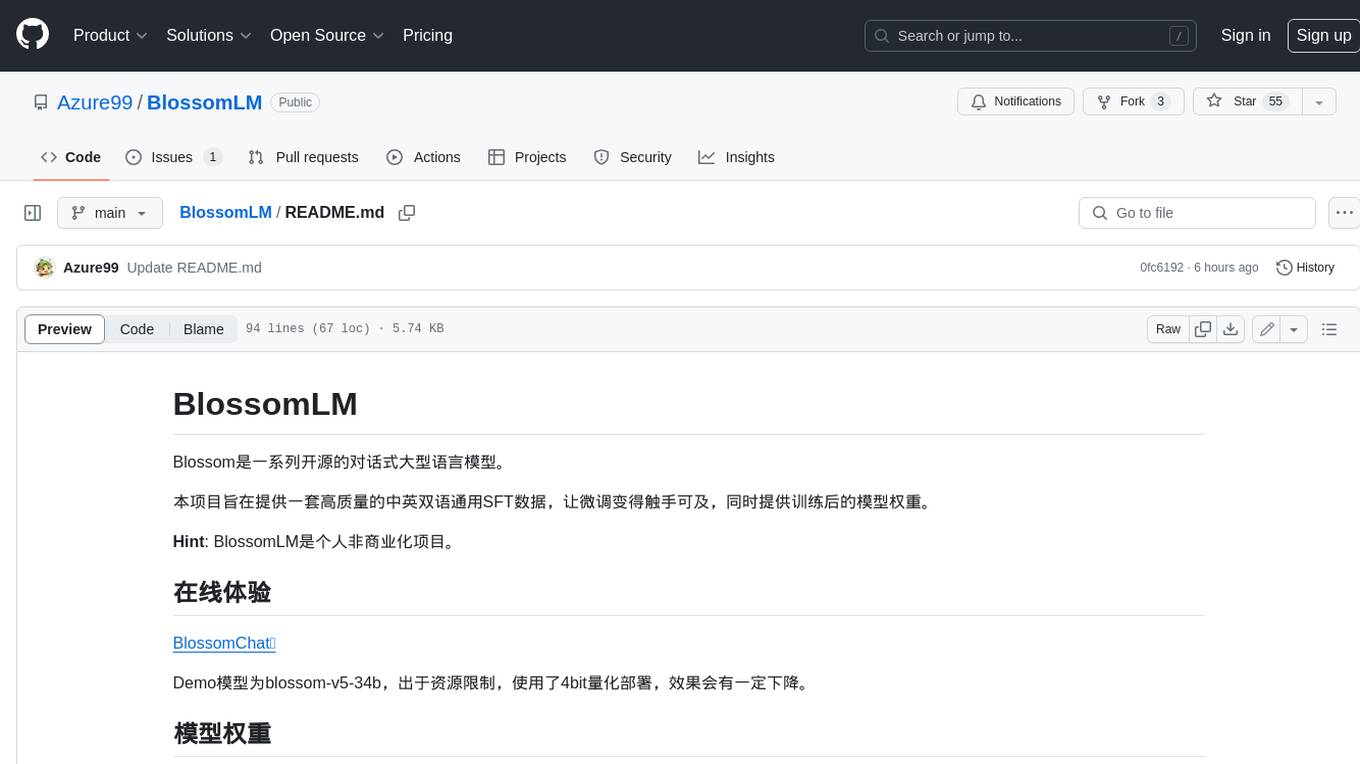Open the more file actions menu
Viewport: 1360px width, 764px height.
(1344, 213)
